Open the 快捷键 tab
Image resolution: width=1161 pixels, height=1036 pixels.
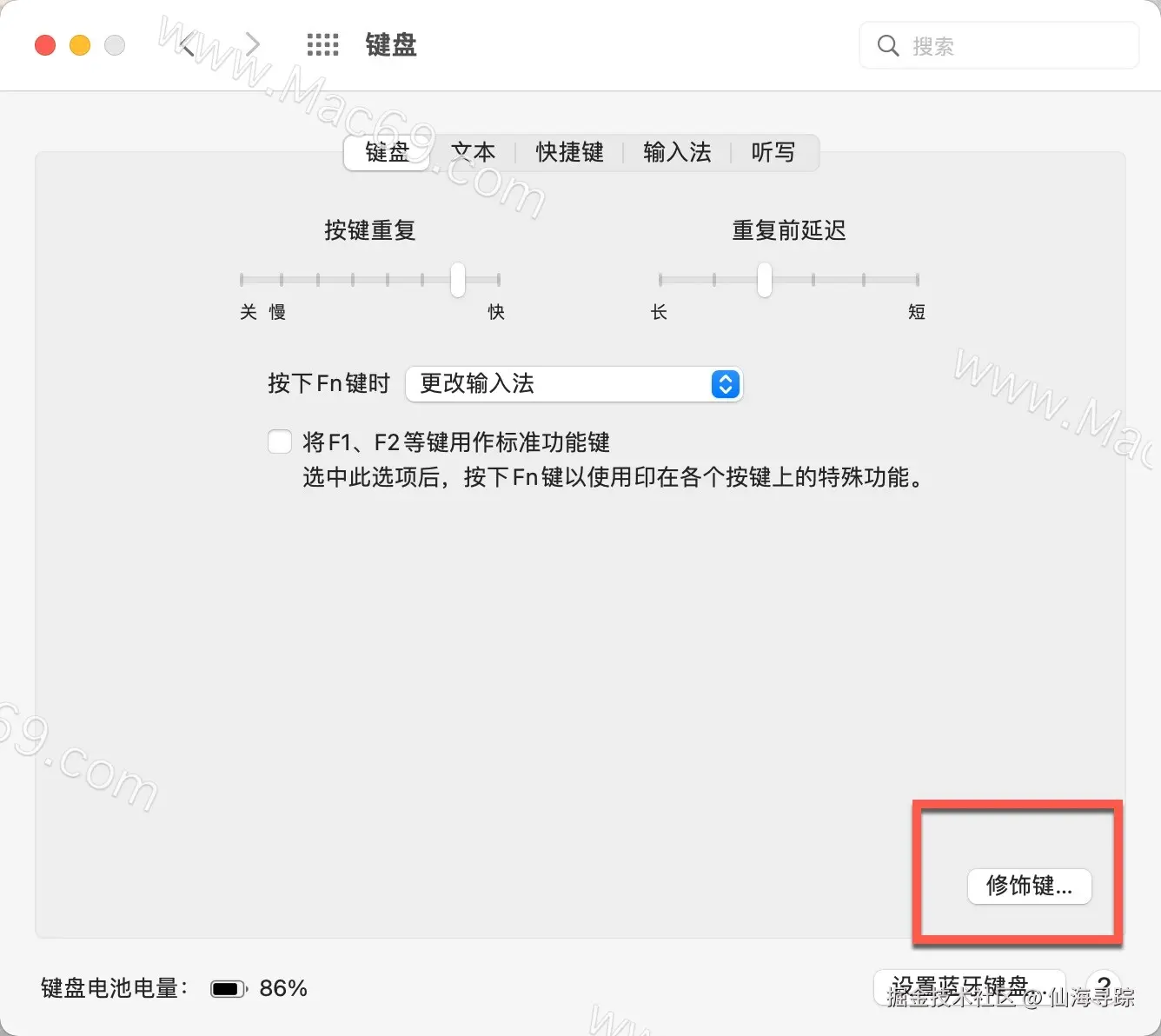pyautogui.click(x=569, y=153)
